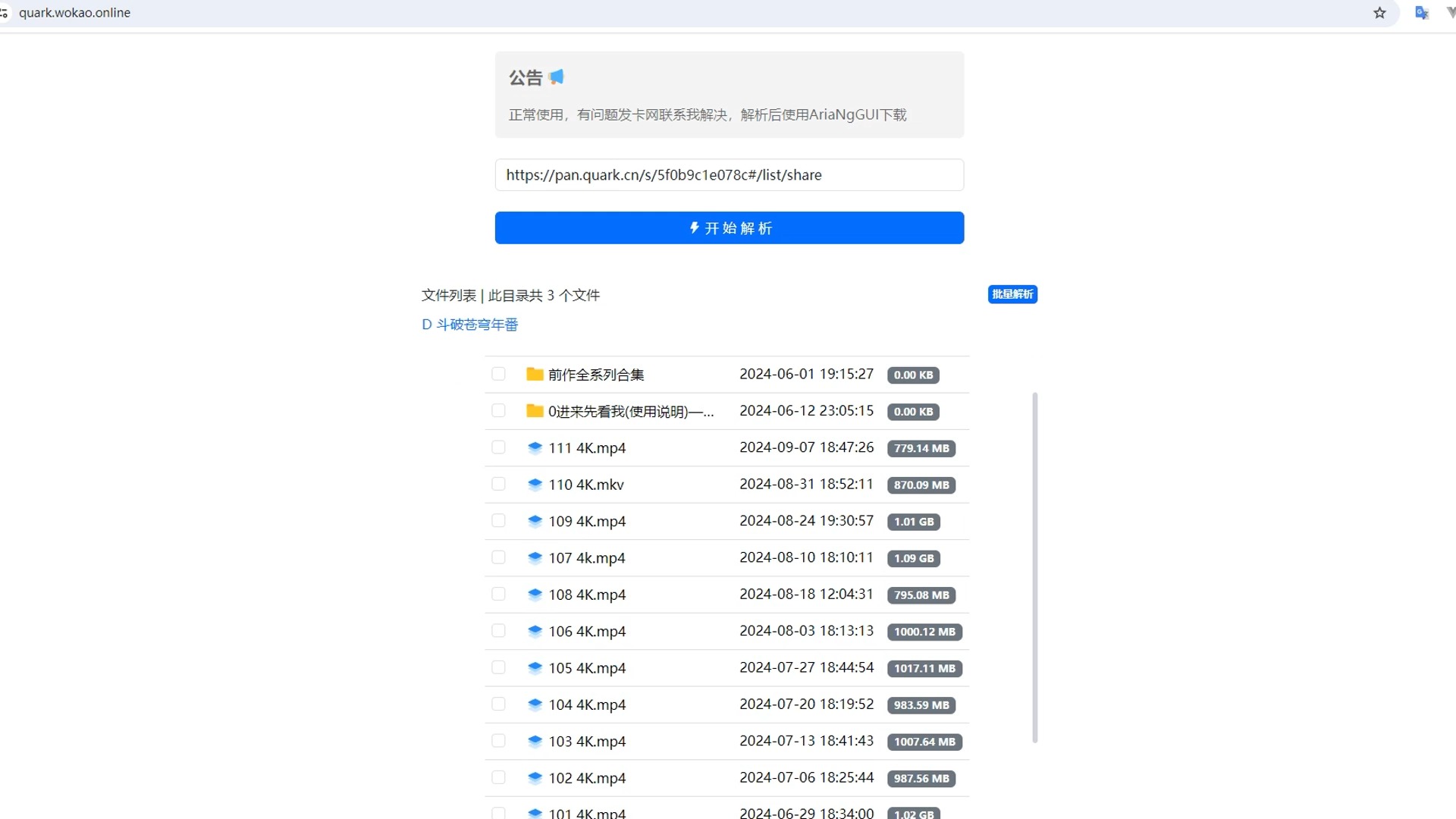Select the 102 4K.mp4 checkbox
This screenshot has height=819, width=1456.
(x=498, y=777)
